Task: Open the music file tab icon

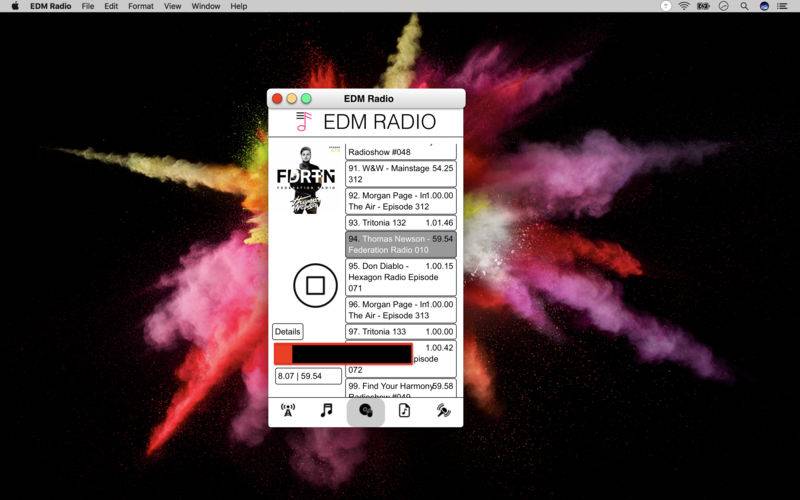Action: (404, 410)
